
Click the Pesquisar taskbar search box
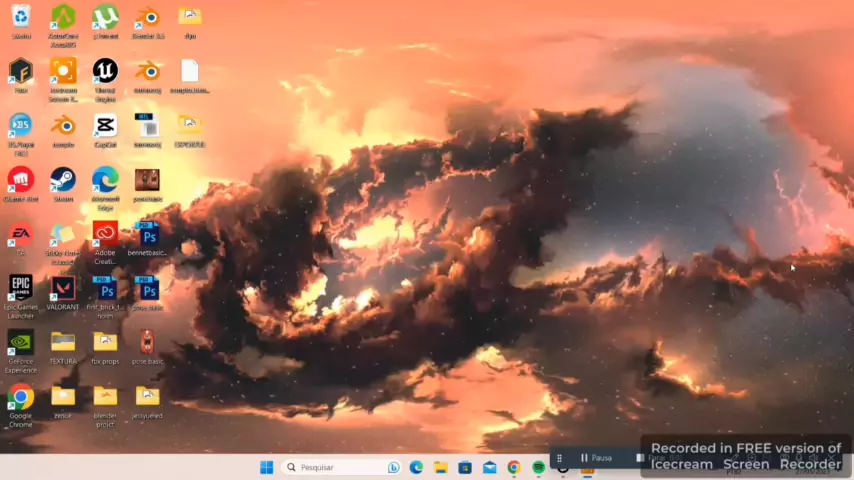(x=341, y=467)
